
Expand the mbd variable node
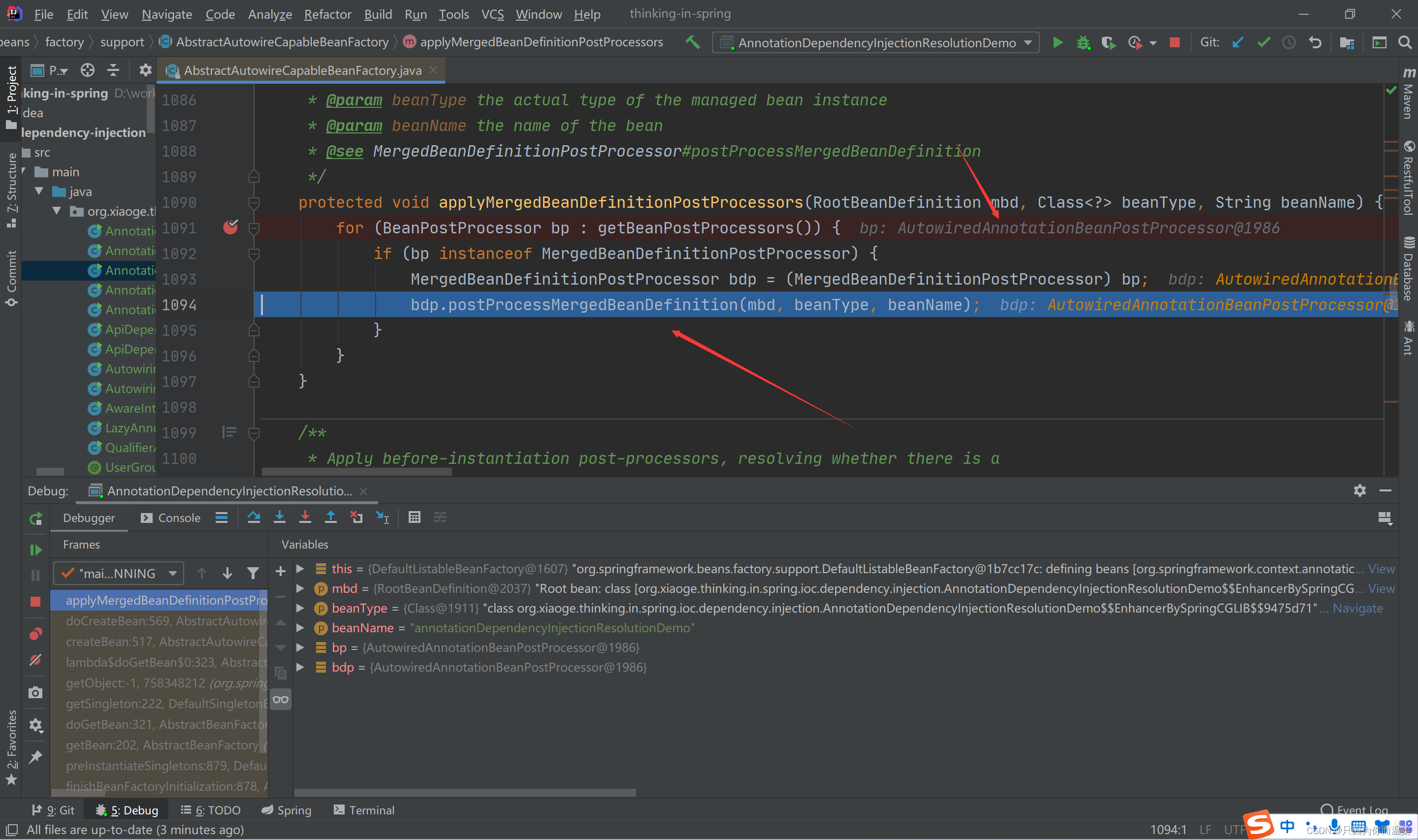click(300, 589)
